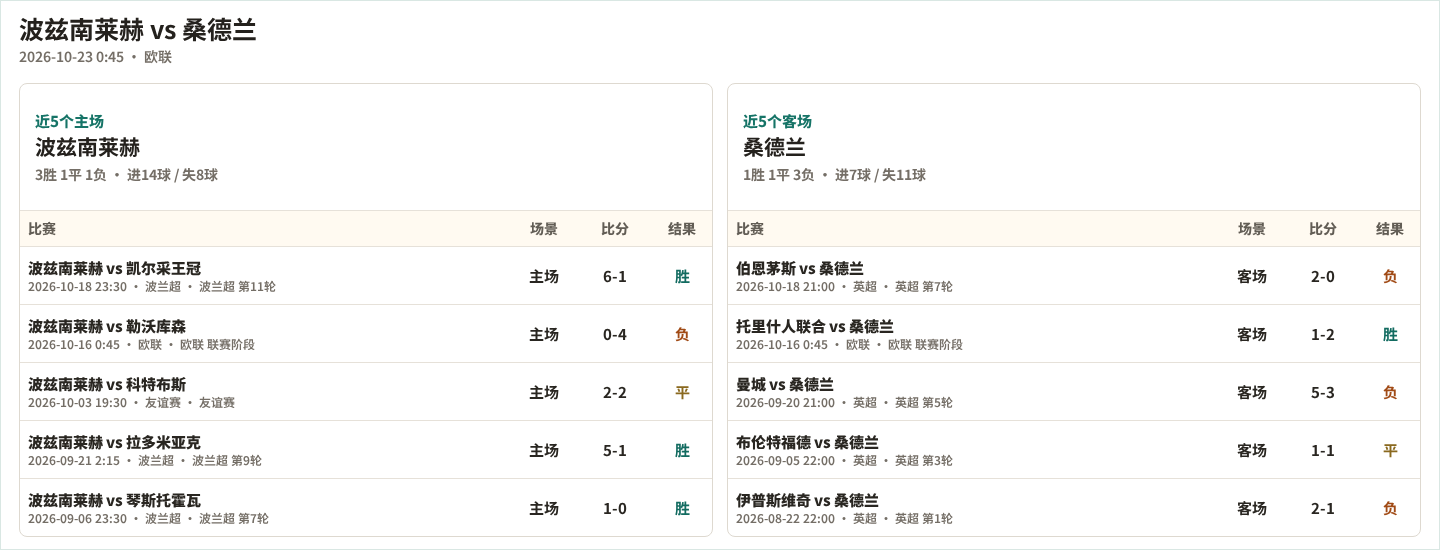This screenshot has height=550, width=1440.
Task: Click the 比分 column header in left table
Action: pos(615,229)
